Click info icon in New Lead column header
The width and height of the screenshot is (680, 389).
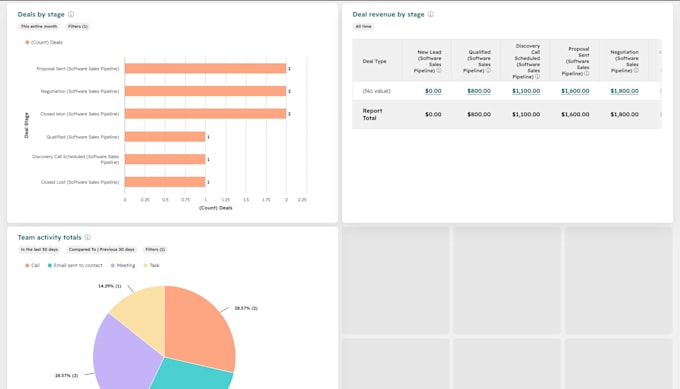(439, 70)
